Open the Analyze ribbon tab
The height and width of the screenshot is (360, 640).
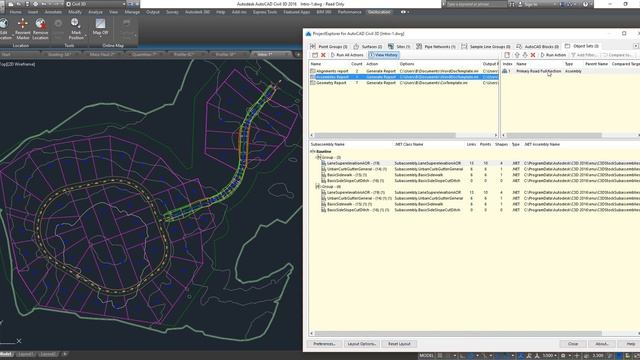click(x=96, y=12)
